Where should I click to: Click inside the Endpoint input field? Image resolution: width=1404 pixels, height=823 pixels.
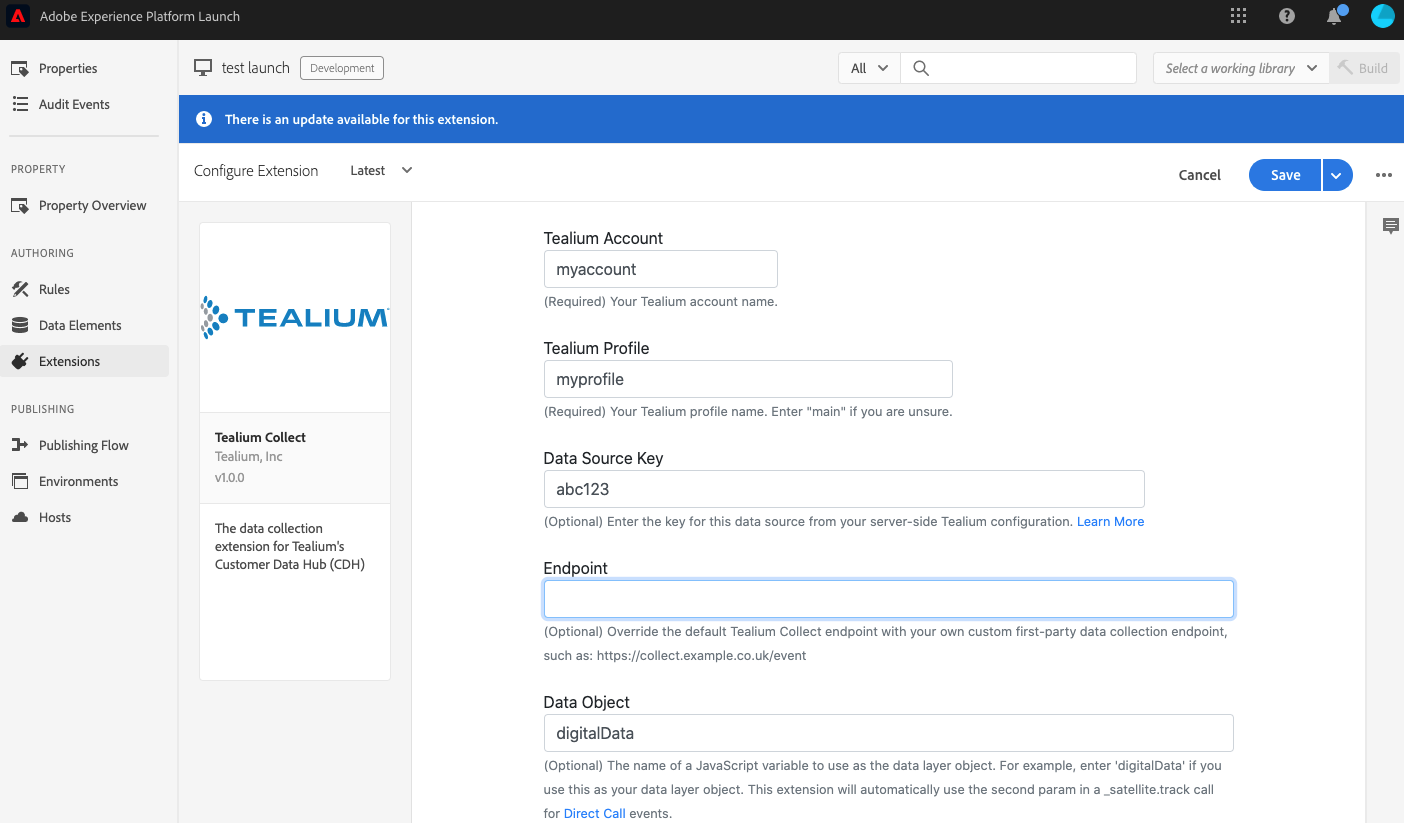(x=888, y=598)
